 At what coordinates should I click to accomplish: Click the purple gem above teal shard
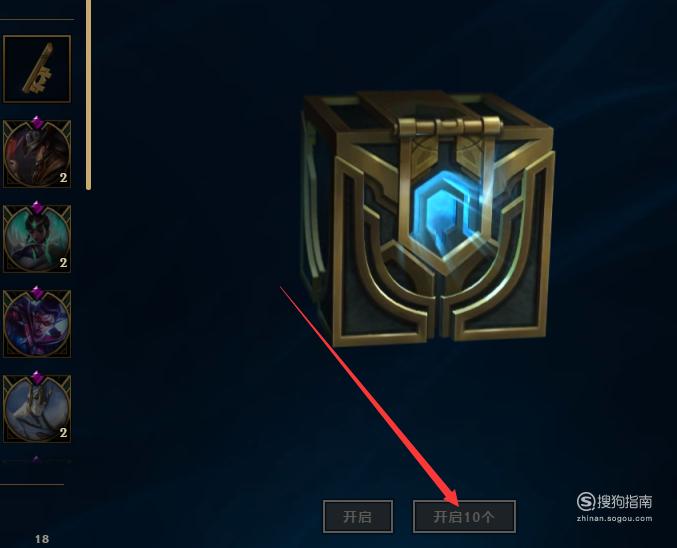[x=37, y=207]
